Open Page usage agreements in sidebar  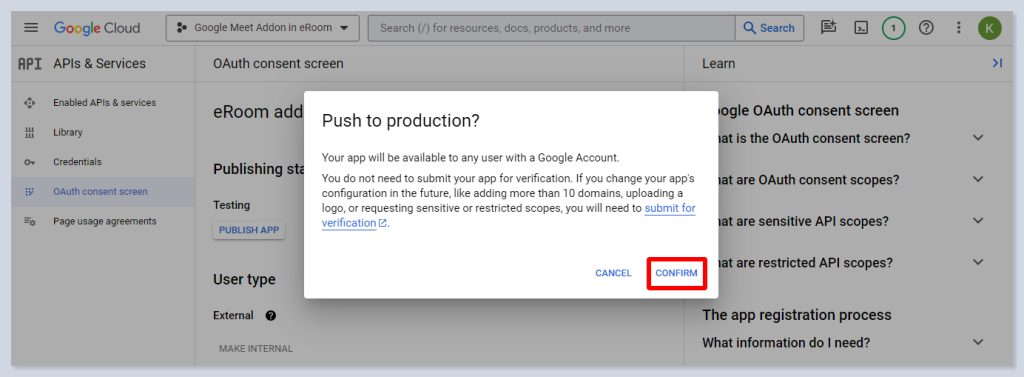pyautogui.click(x=103, y=221)
